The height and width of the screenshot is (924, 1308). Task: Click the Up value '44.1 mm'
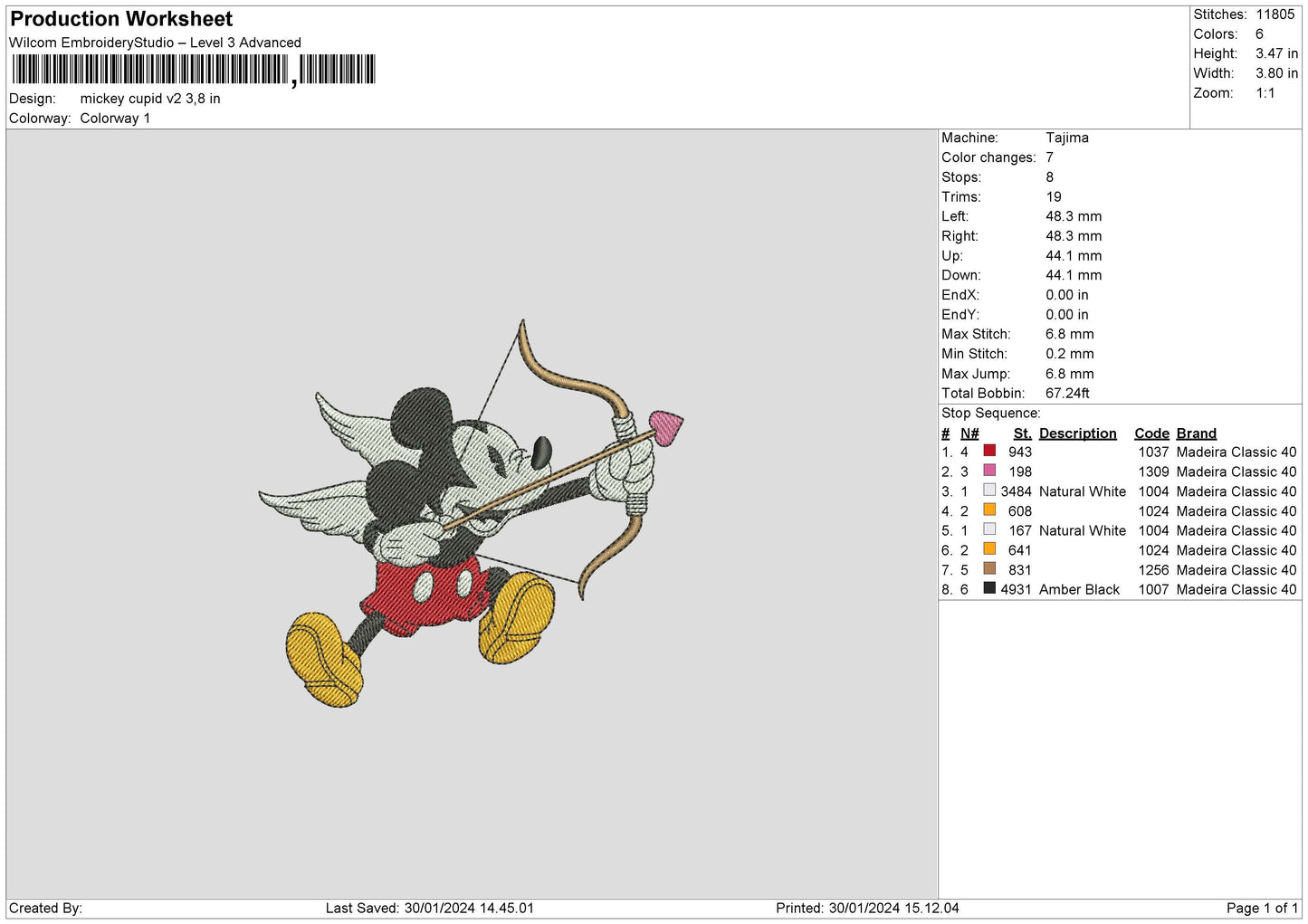(1074, 256)
